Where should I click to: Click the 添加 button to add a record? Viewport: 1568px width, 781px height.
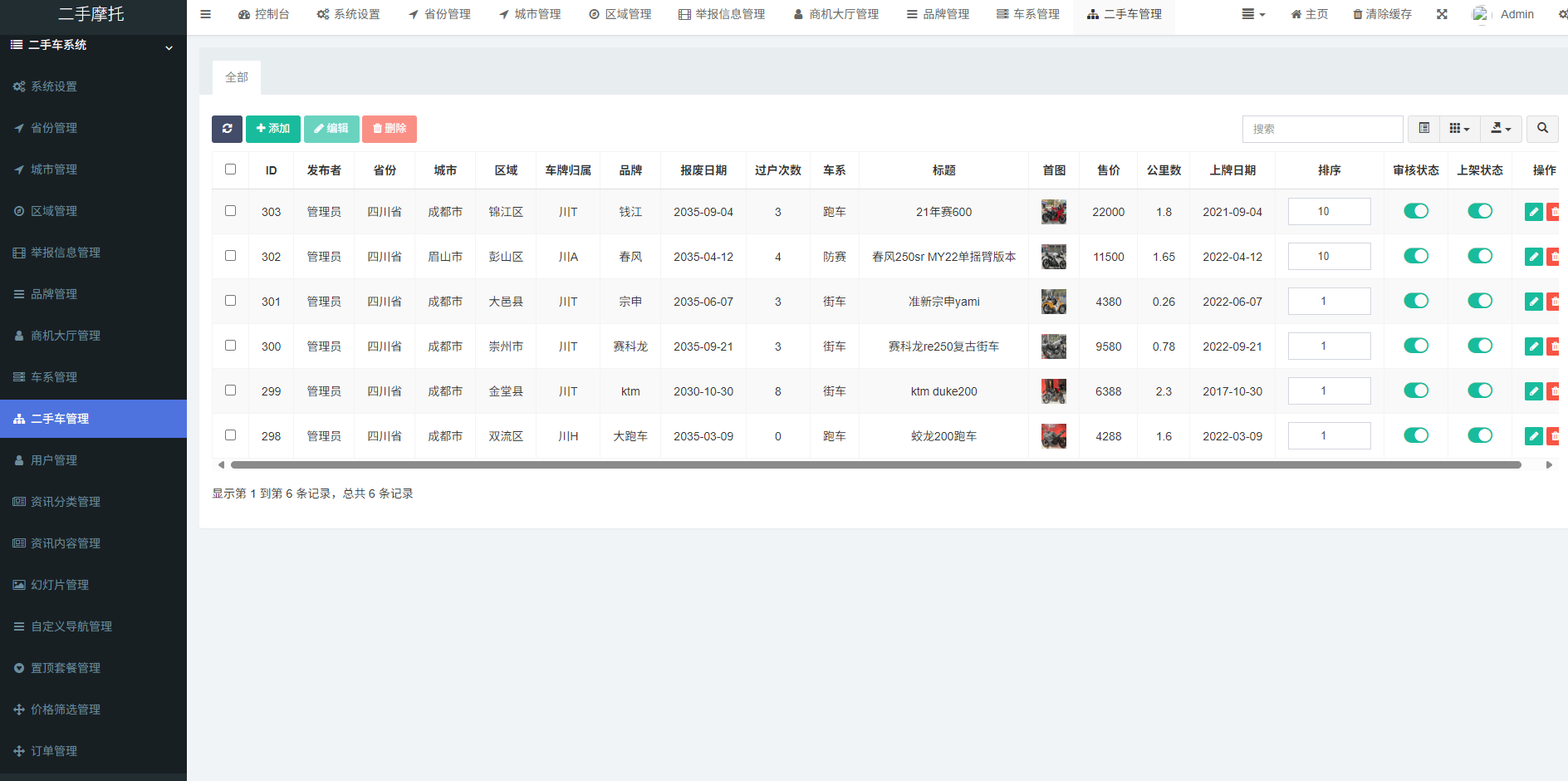coord(272,129)
